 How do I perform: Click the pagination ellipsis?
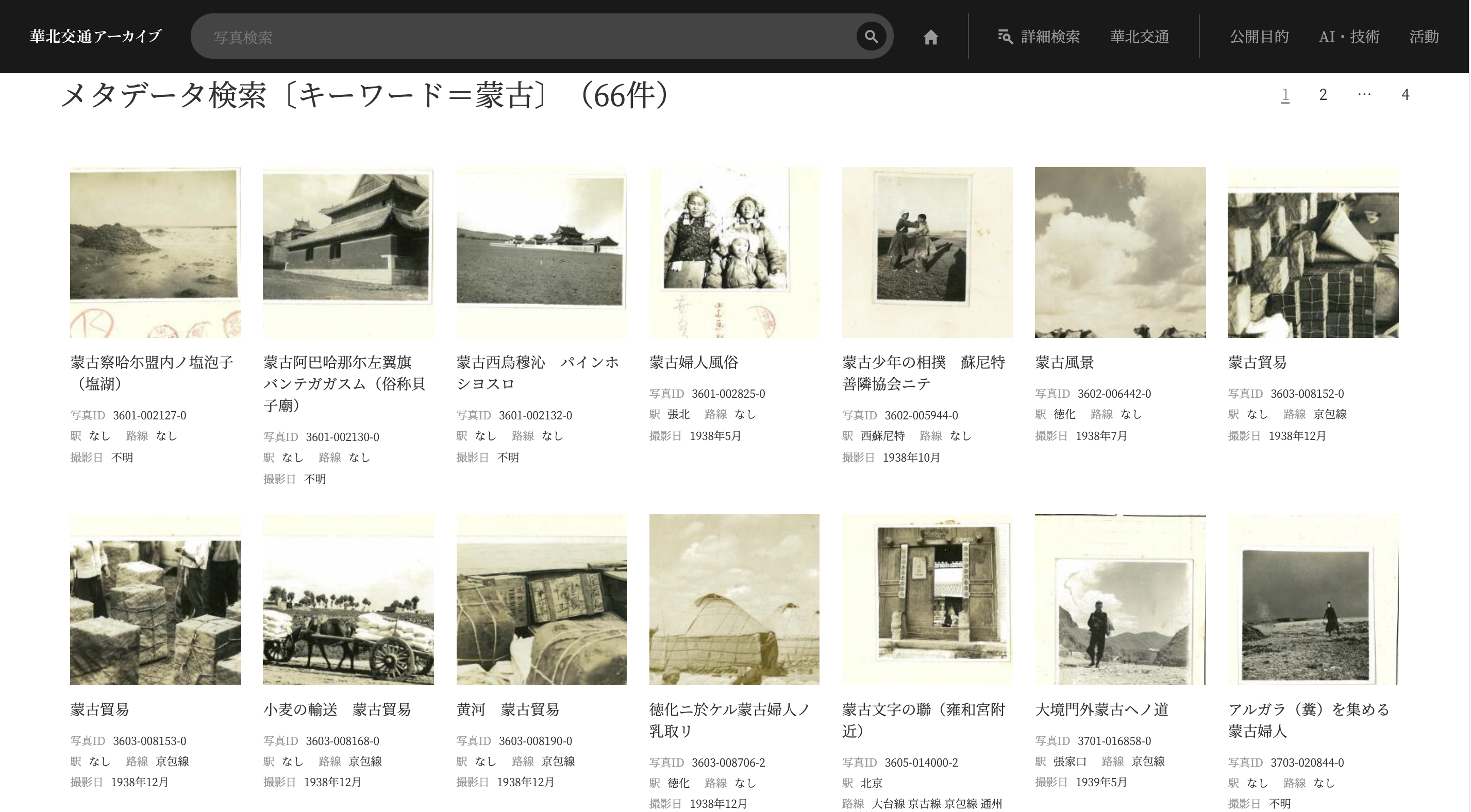(1364, 95)
